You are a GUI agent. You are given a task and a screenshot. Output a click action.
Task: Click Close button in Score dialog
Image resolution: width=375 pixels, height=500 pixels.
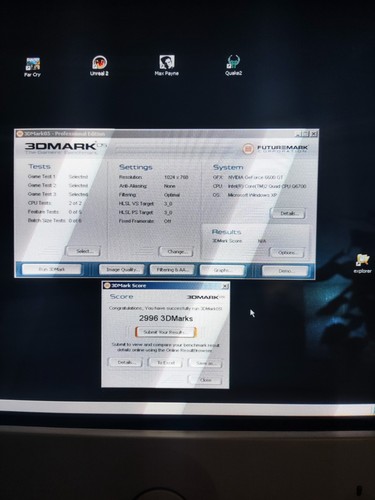click(x=205, y=380)
